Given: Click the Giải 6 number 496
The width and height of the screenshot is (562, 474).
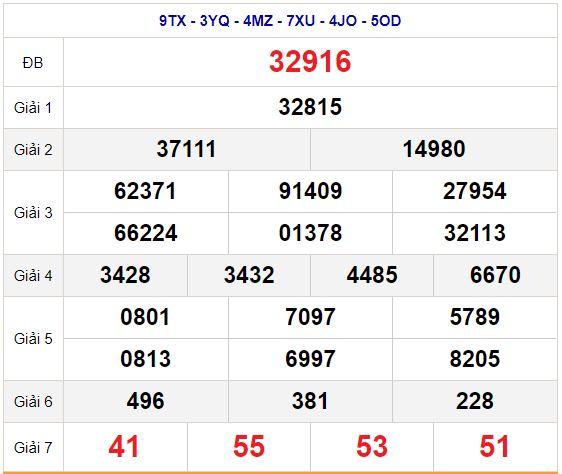Looking at the screenshot, I should 145,401.
